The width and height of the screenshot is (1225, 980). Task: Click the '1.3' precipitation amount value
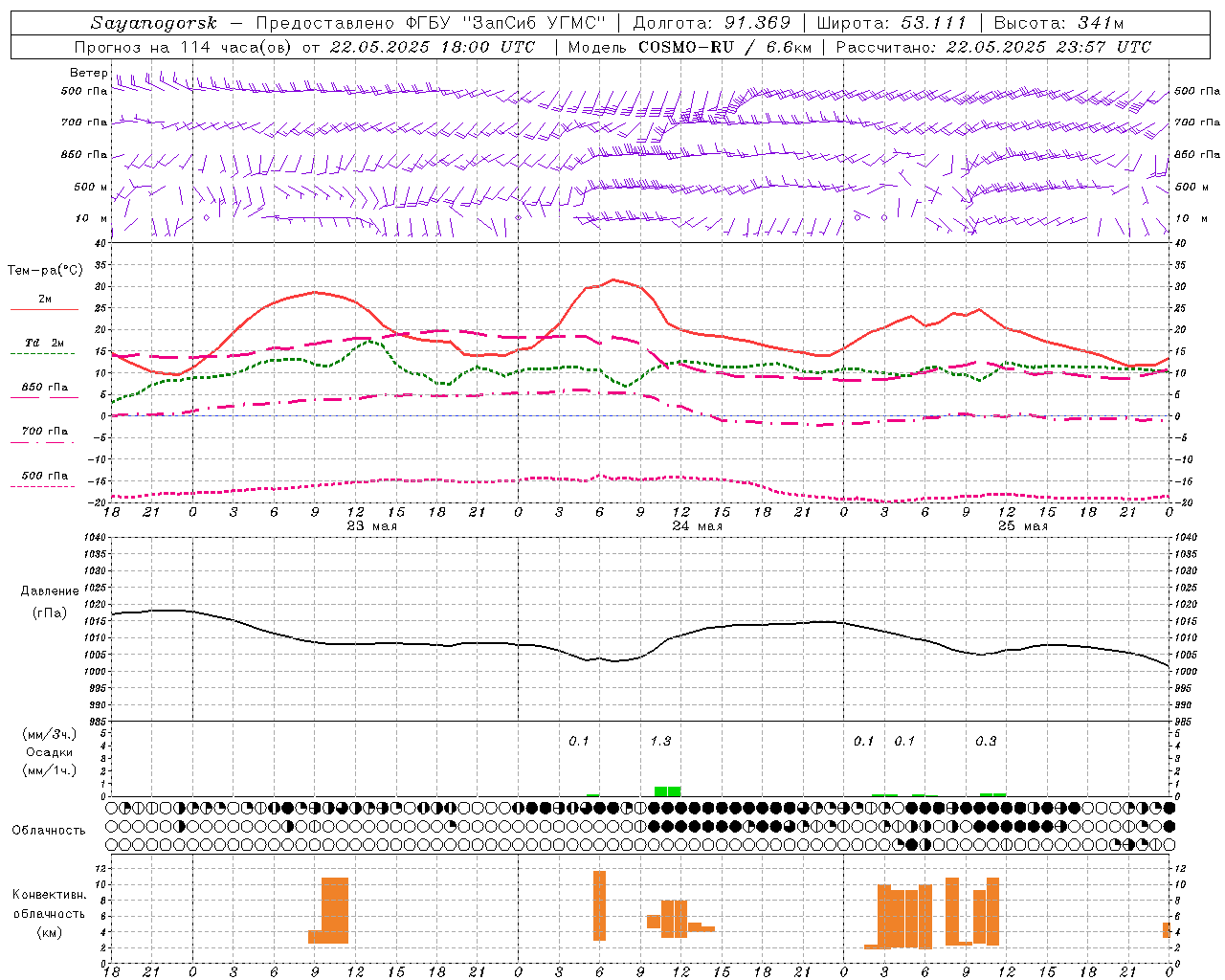[660, 742]
